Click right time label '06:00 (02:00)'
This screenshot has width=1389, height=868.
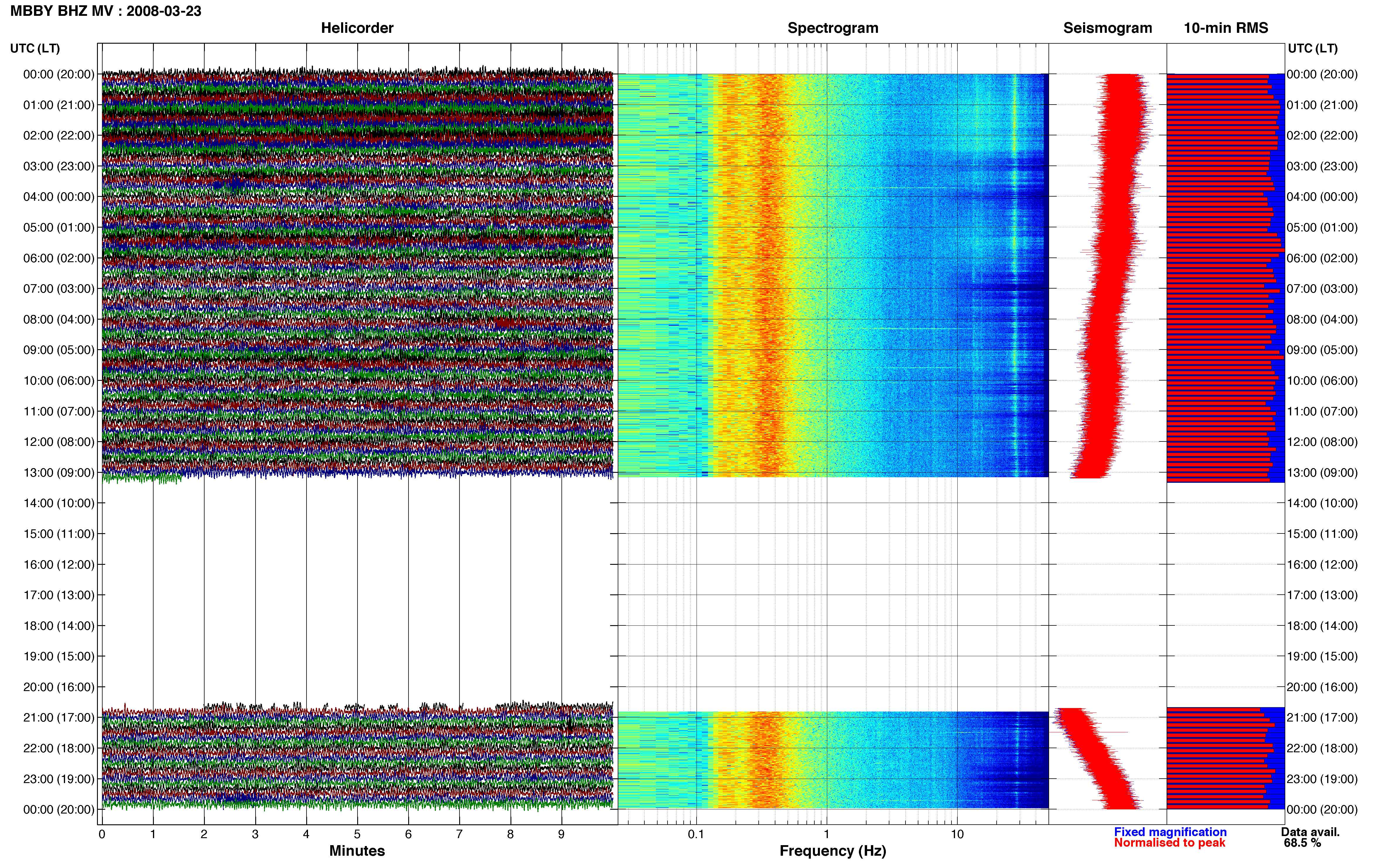point(1322,258)
